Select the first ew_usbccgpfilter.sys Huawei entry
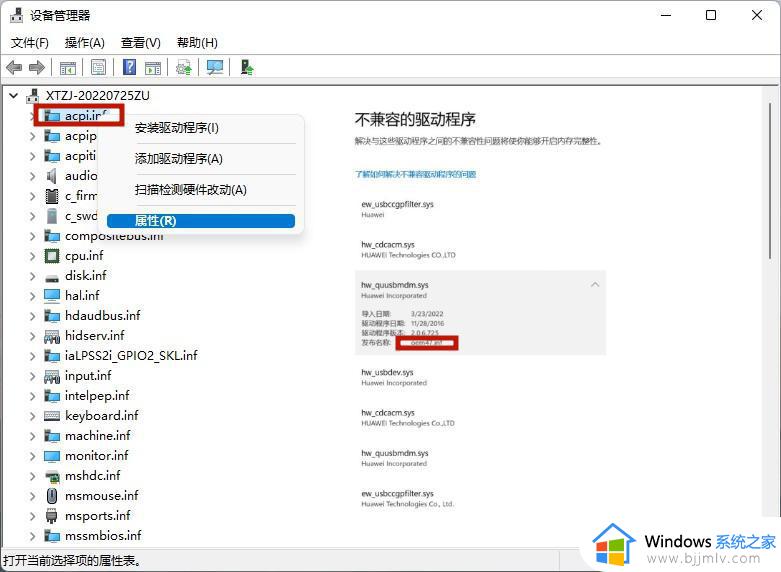The height and width of the screenshot is (572, 781). point(397,209)
